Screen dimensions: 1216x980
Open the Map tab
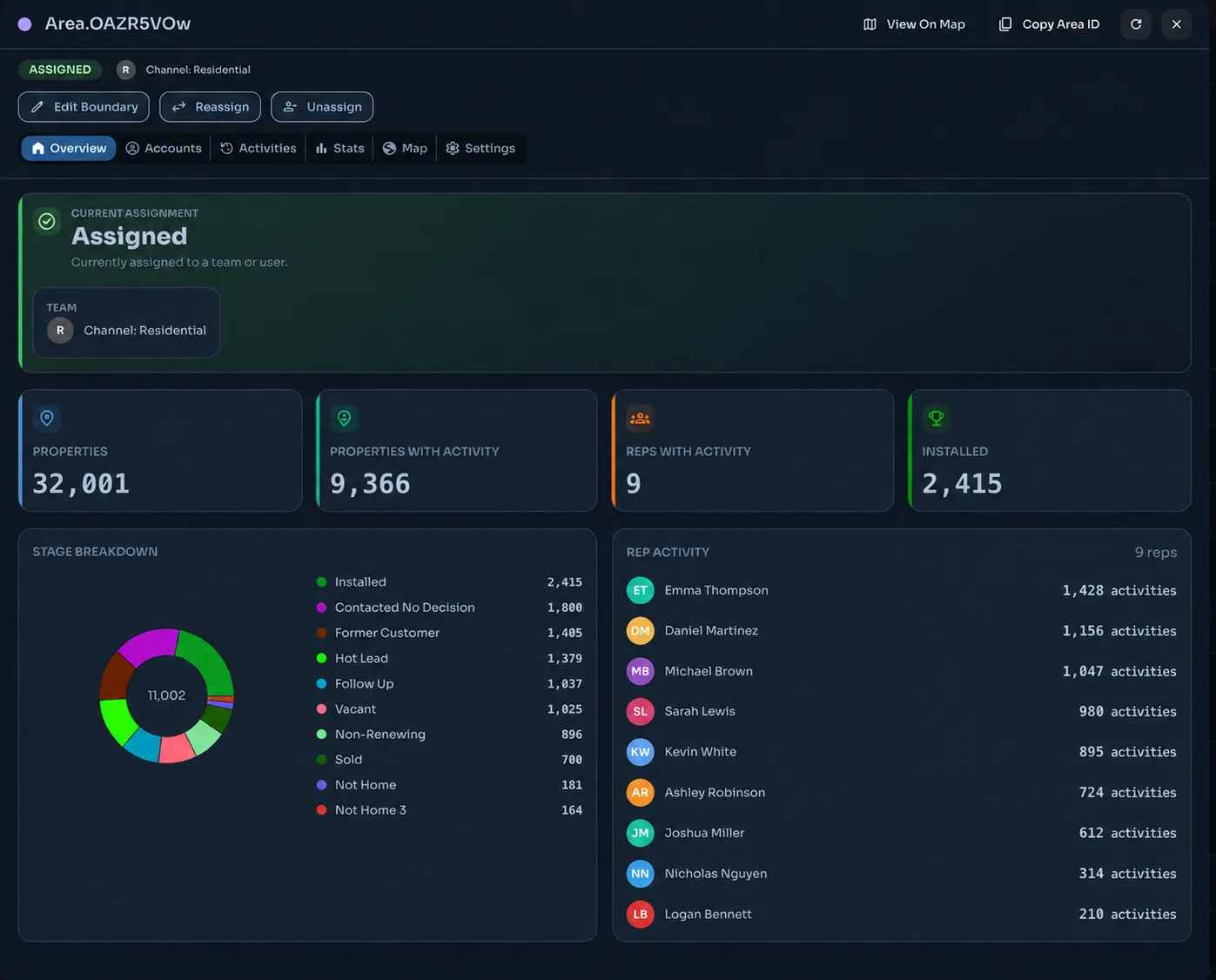coord(405,149)
